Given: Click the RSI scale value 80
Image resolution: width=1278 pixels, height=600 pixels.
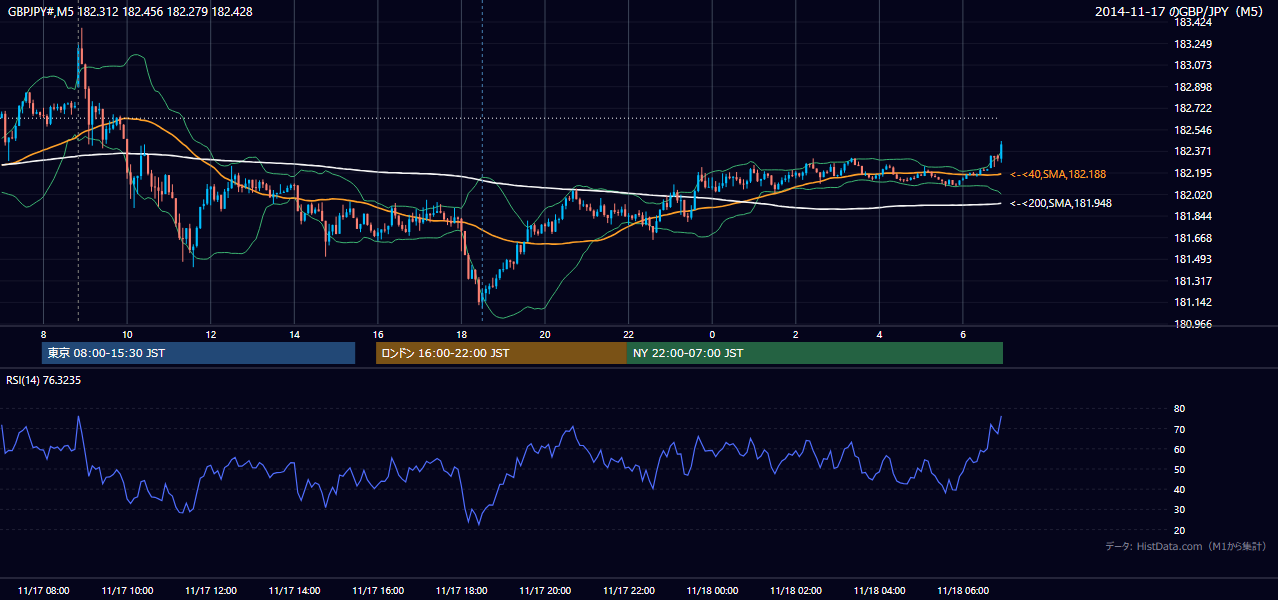Looking at the screenshot, I should [1180, 409].
